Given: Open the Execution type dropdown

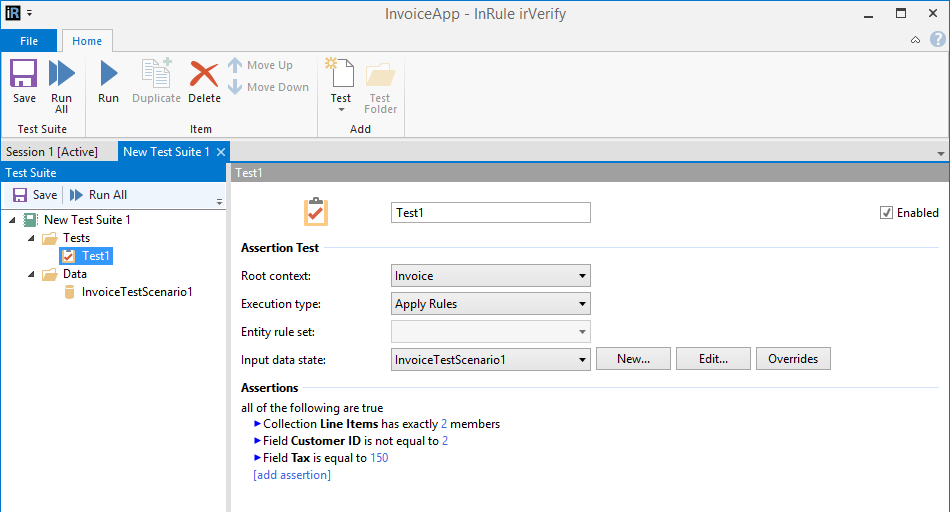Looking at the screenshot, I should click(490, 304).
